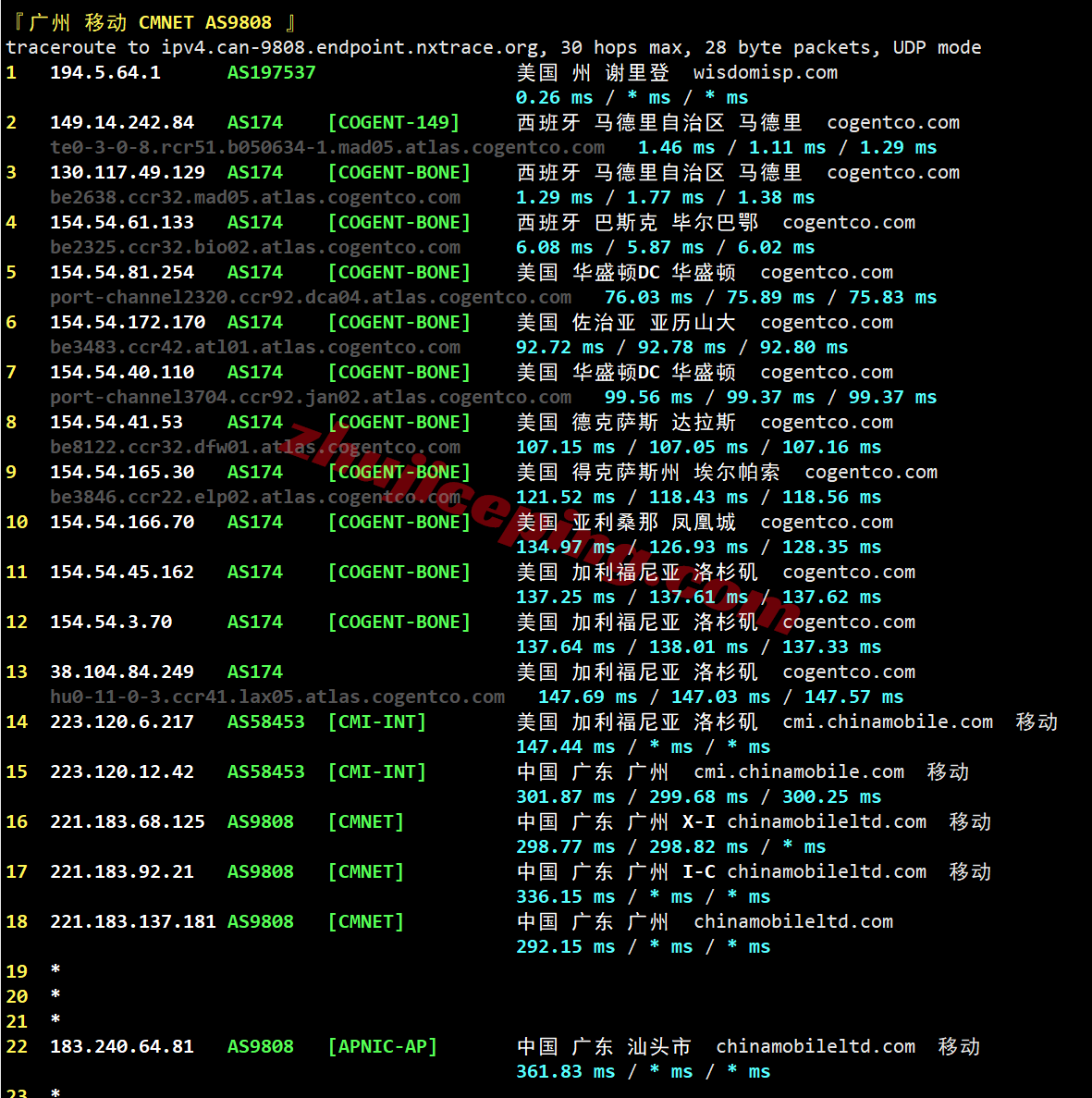Click hostname hu0-11-0-3.ccr41.lax05.atlas.cogentco.com
The image size is (1092, 1098).
tap(277, 697)
